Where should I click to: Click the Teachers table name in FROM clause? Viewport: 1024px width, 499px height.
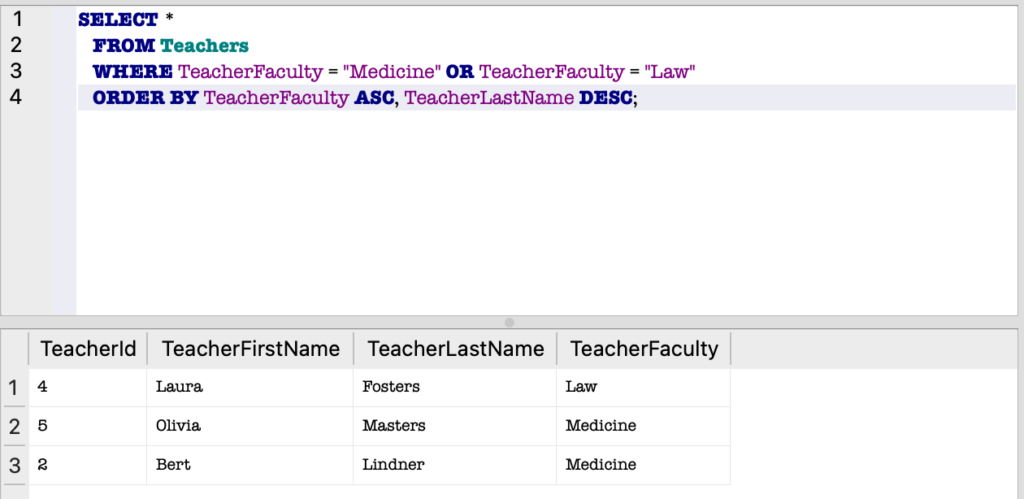204,46
